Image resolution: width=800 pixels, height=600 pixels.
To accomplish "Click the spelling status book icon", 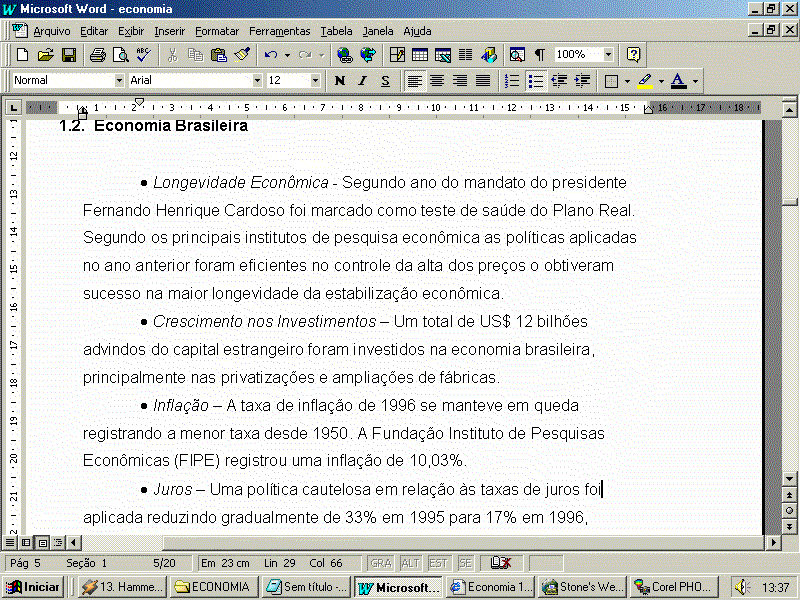I will click(501, 563).
